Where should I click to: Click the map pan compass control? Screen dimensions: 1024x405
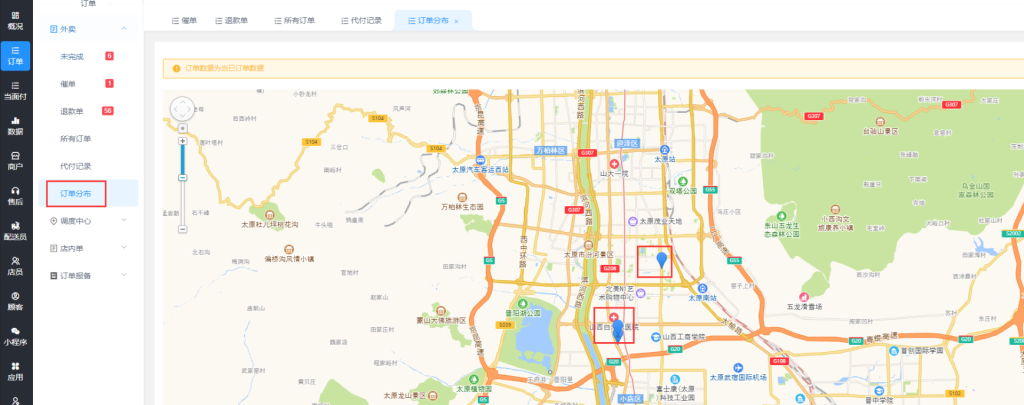point(183,109)
